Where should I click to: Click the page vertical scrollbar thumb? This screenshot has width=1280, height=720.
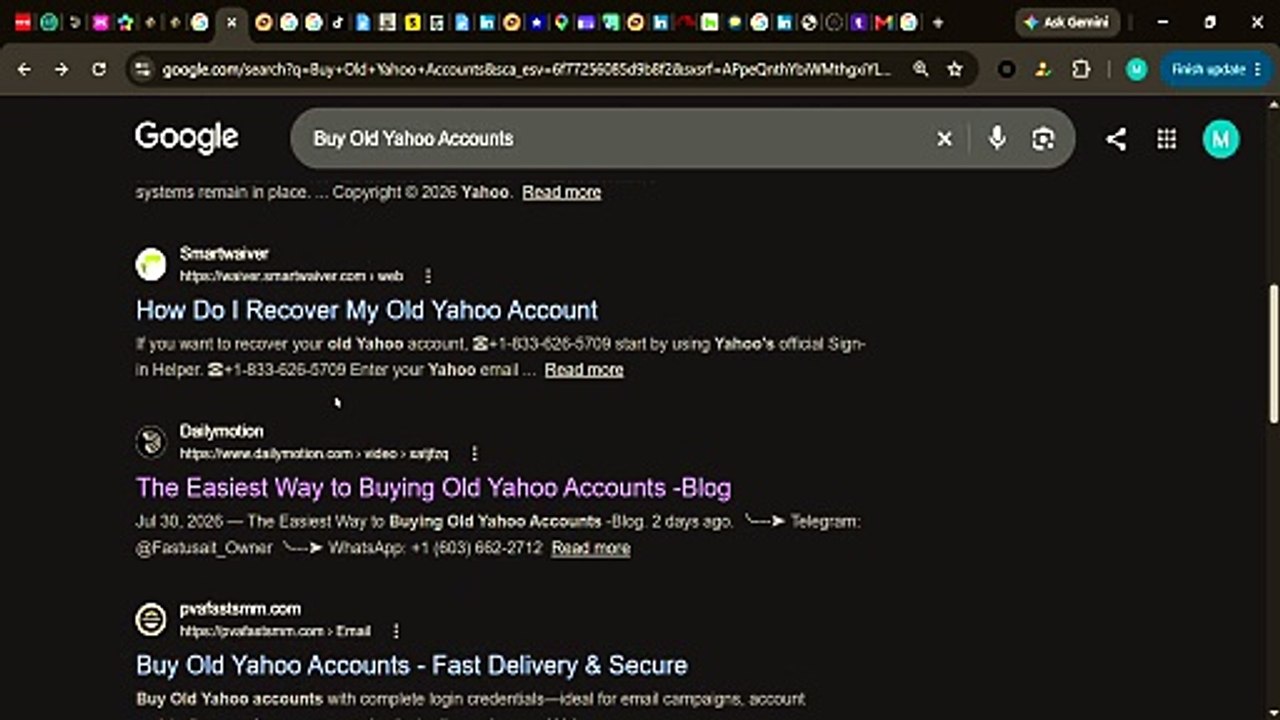coord(1274,352)
